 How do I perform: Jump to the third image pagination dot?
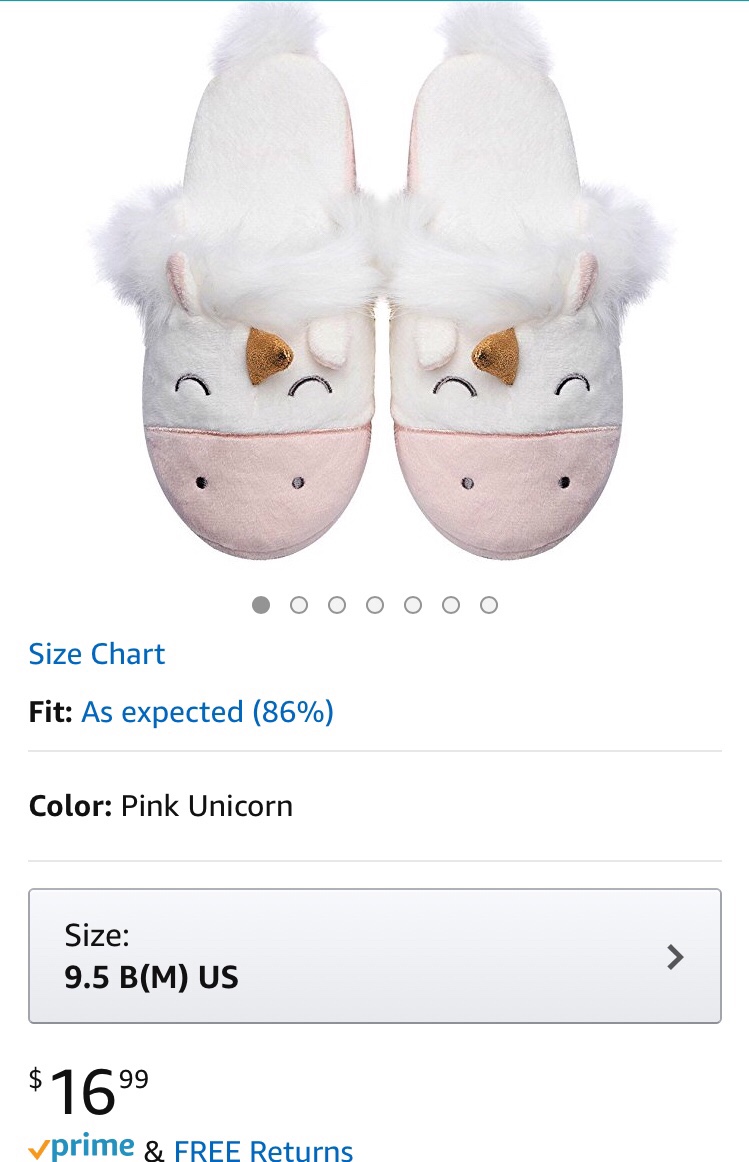pyautogui.click(x=337, y=605)
